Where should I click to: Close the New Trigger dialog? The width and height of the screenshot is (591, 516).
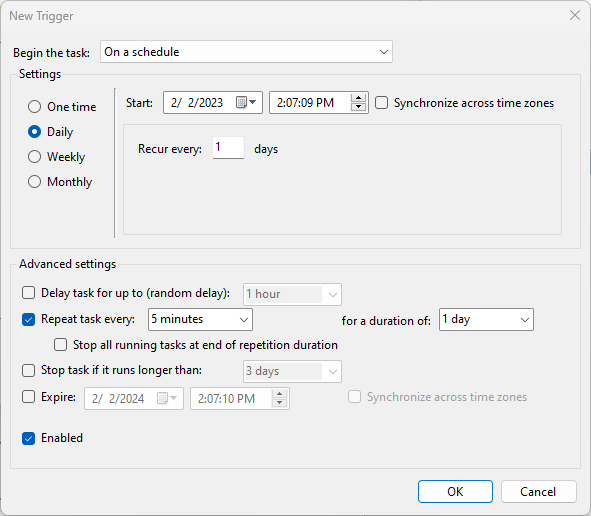(575, 15)
